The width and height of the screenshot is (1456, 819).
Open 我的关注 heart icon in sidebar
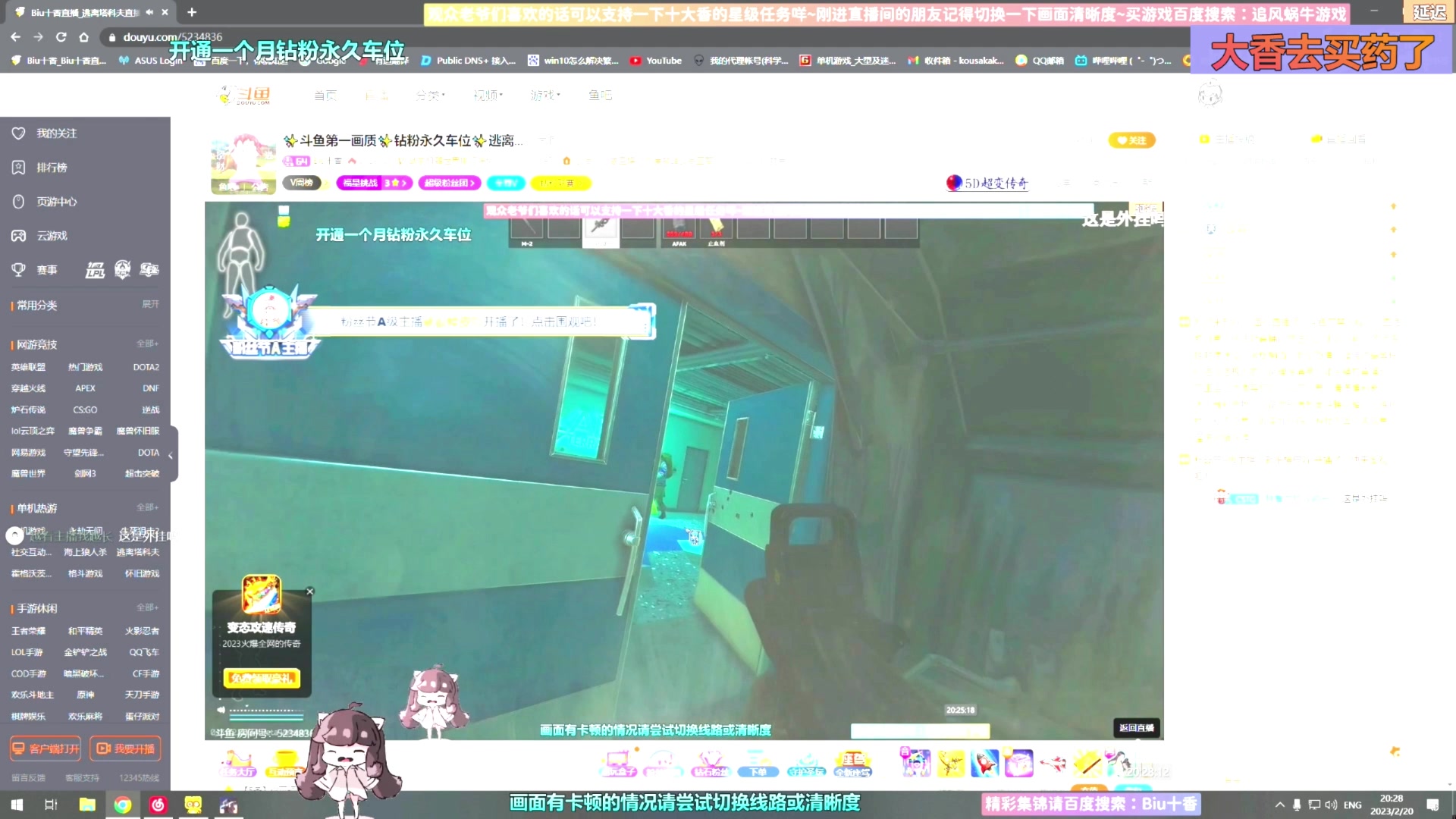pyautogui.click(x=18, y=133)
